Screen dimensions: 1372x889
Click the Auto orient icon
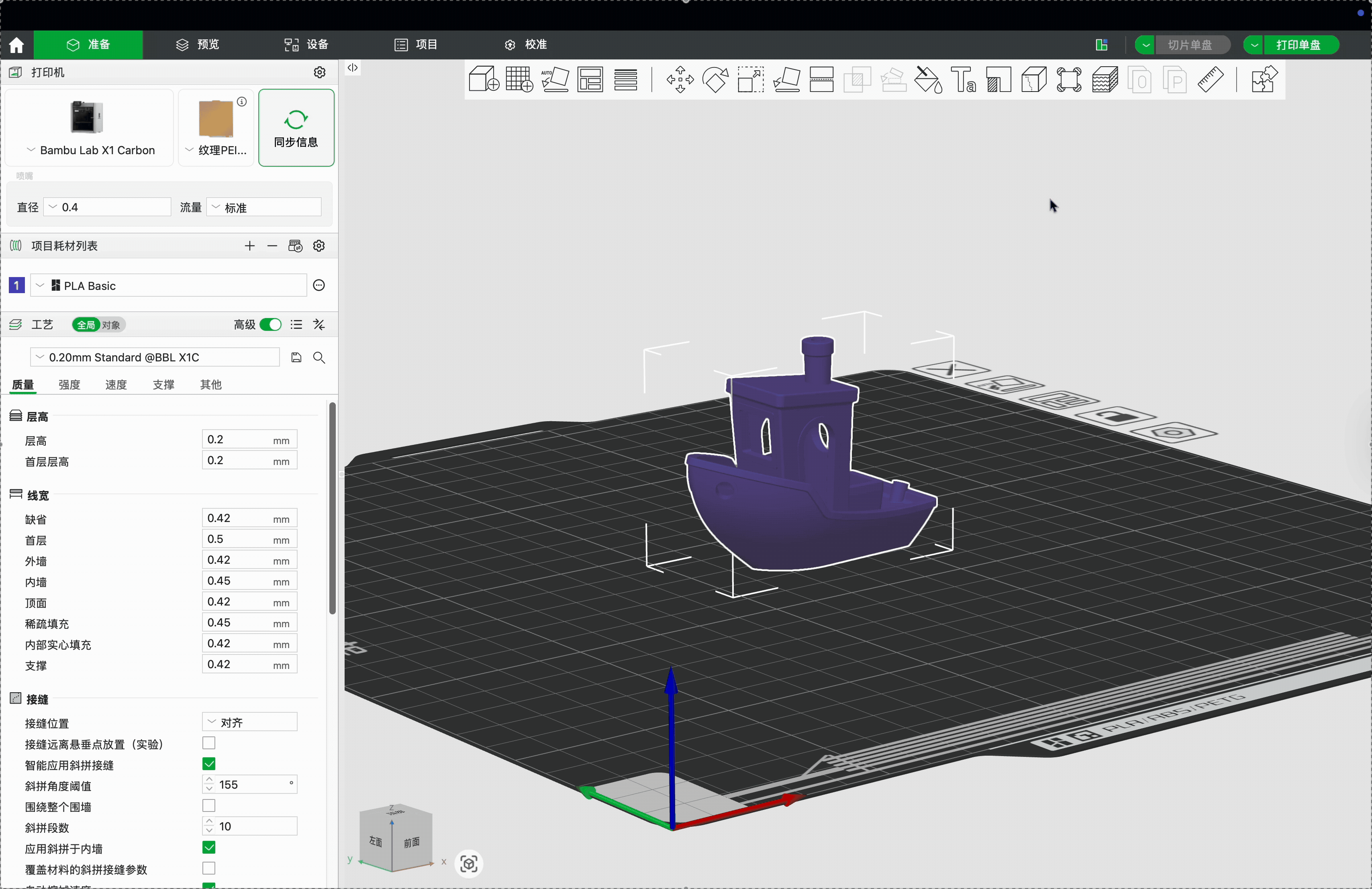coord(555,80)
